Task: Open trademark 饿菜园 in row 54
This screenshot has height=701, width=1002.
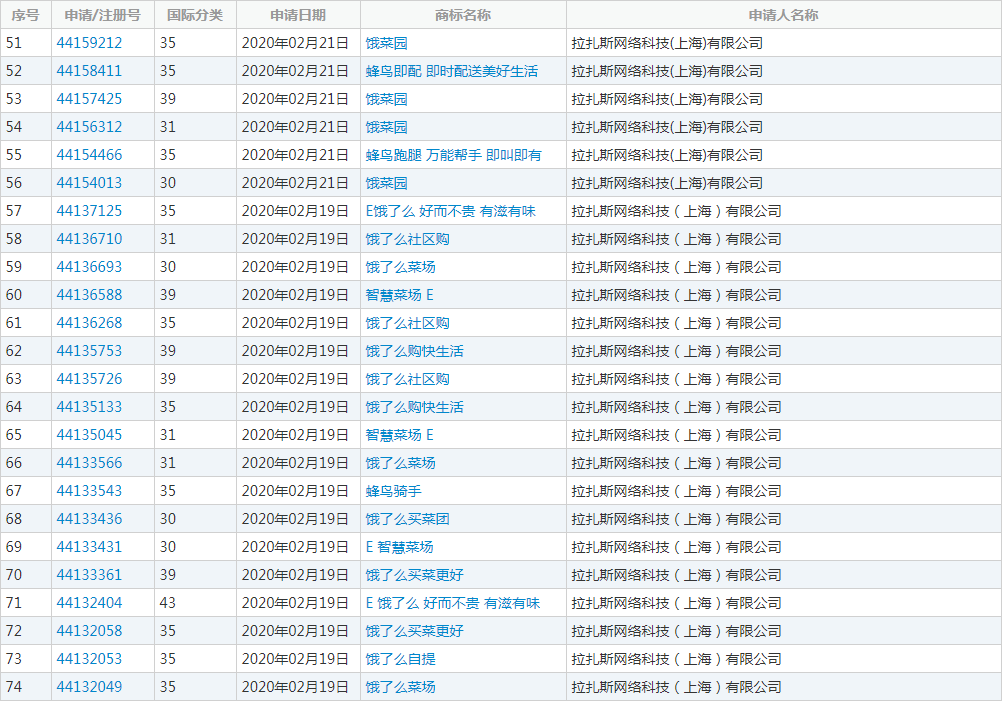Action: (386, 127)
